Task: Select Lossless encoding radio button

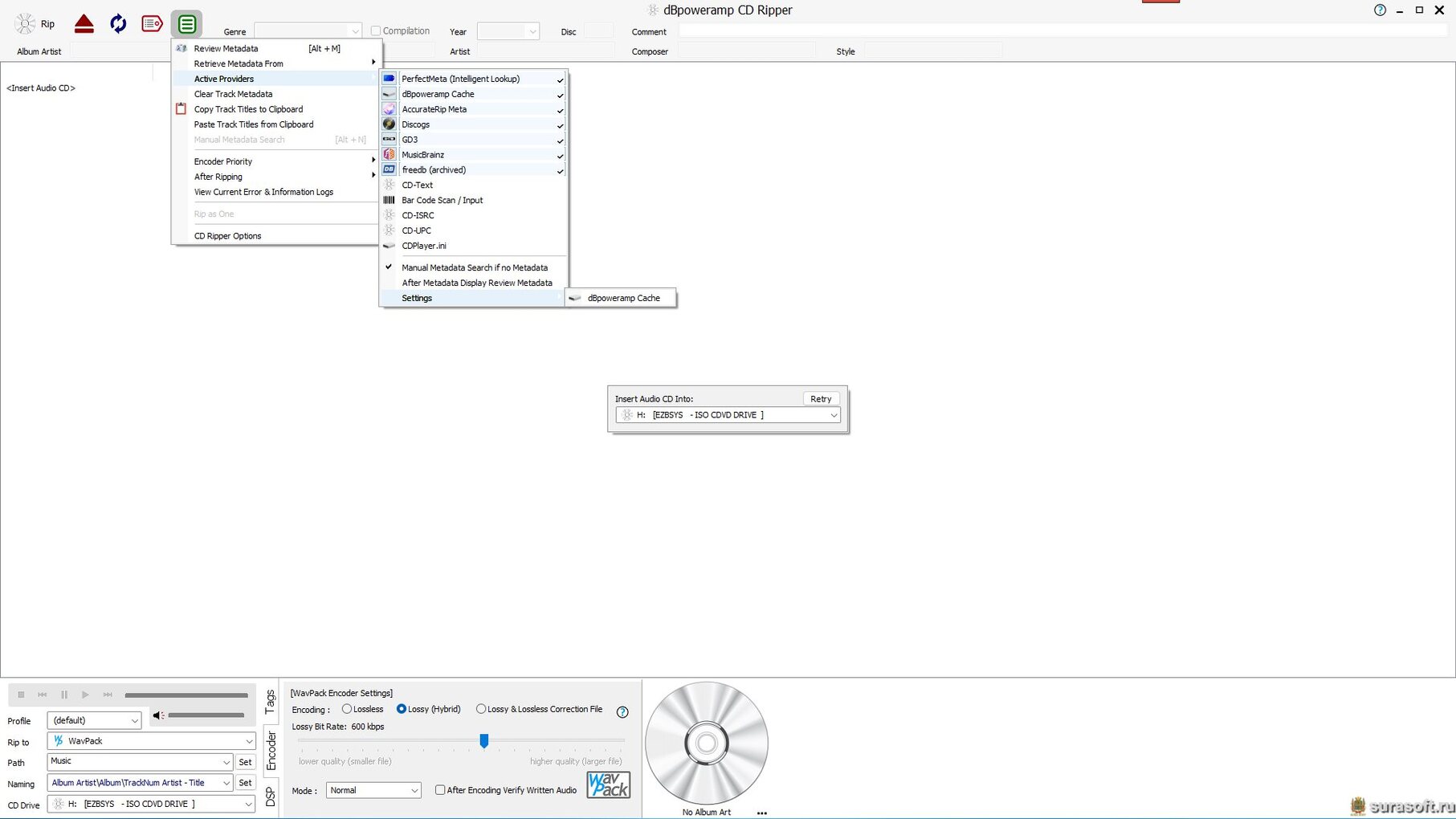Action: pos(347,709)
